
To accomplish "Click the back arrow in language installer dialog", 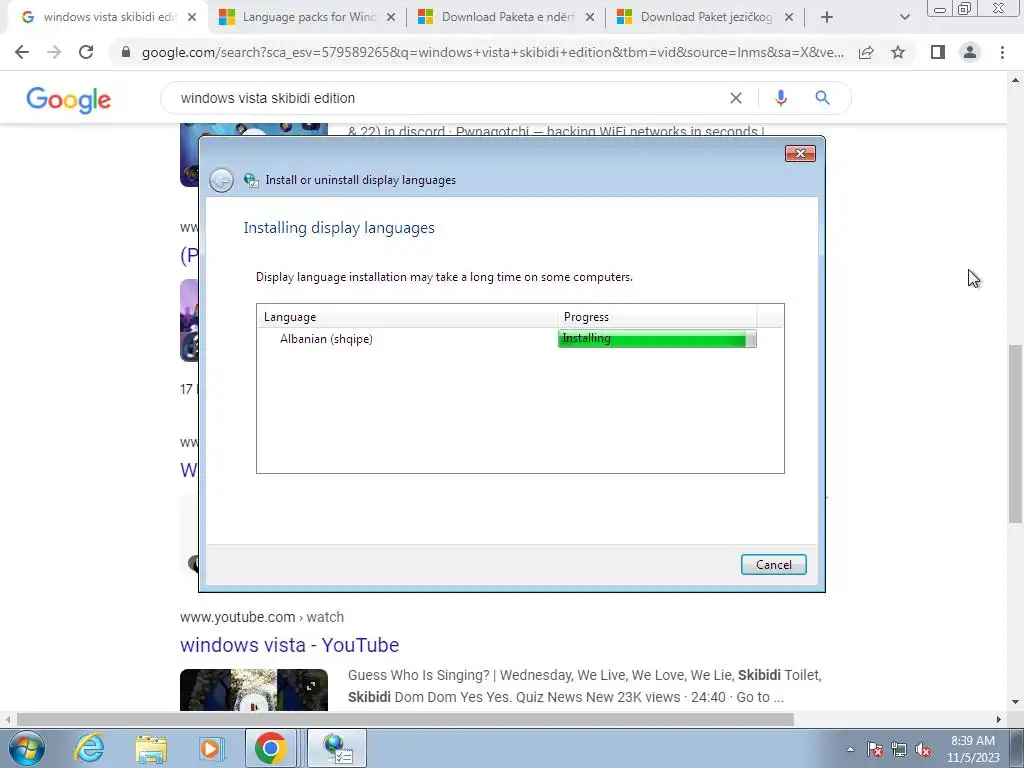I will (221, 180).
